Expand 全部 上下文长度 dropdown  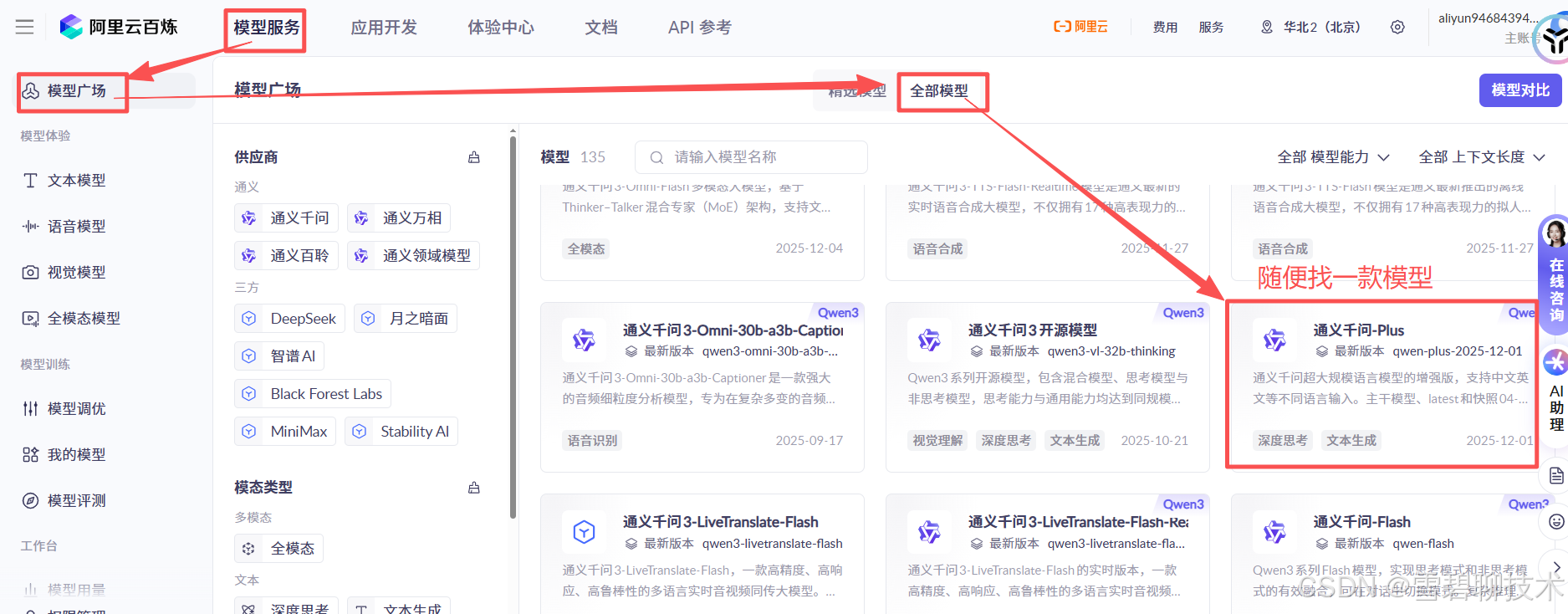pos(1482,157)
